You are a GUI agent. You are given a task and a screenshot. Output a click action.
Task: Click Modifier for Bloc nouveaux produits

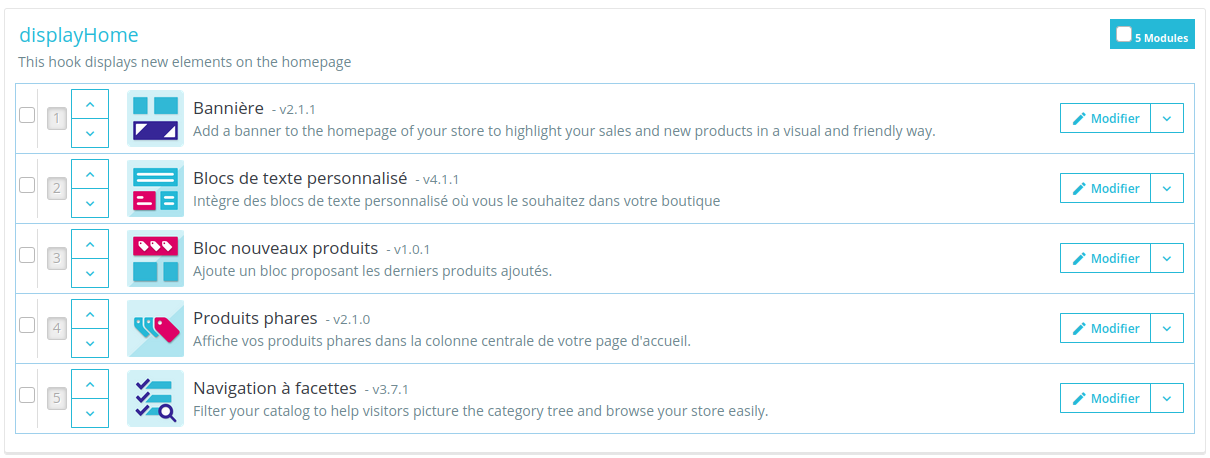click(x=1105, y=258)
